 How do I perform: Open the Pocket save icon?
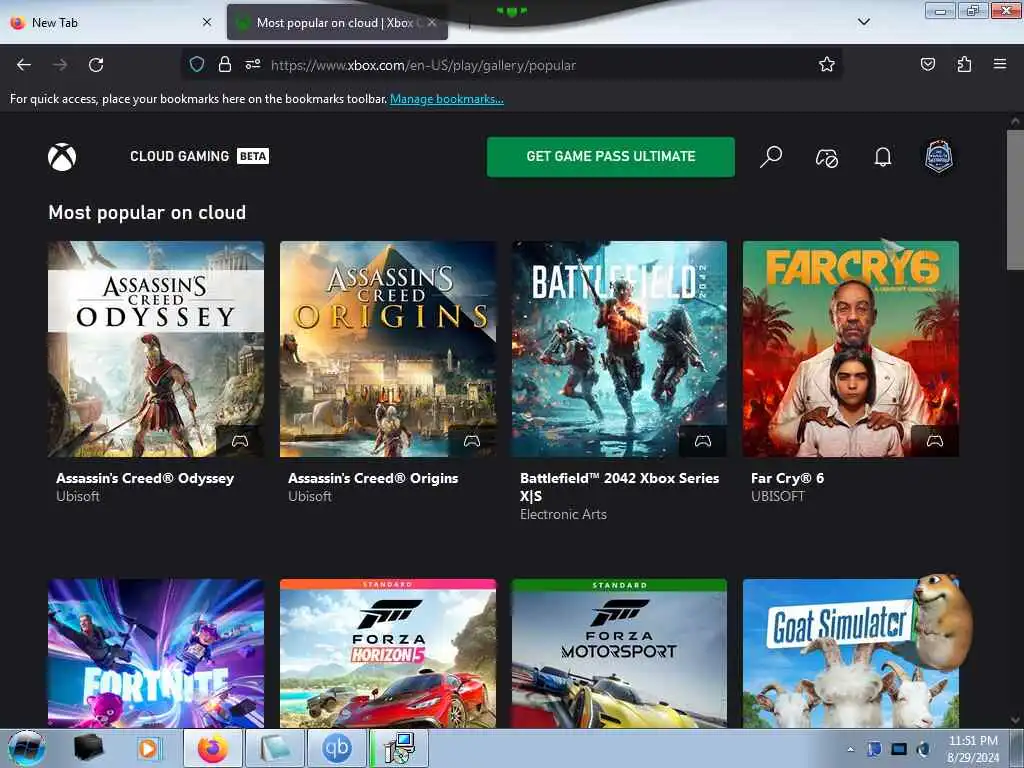tap(928, 64)
